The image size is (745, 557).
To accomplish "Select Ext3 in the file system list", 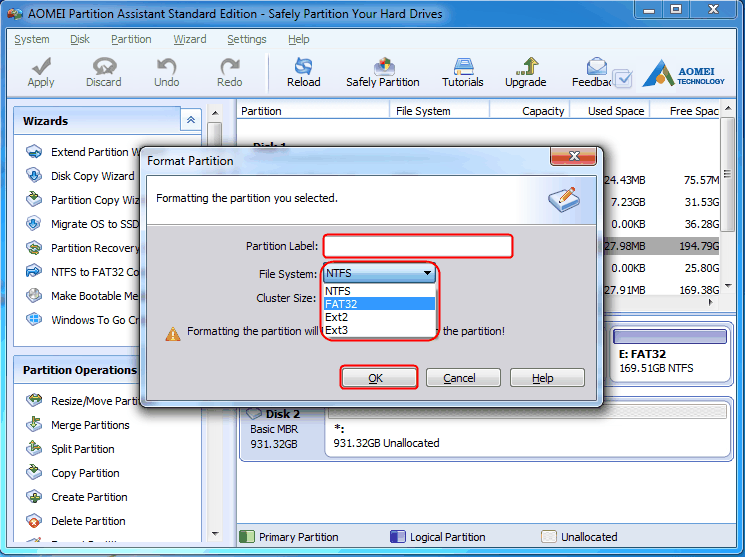I will coord(379,330).
